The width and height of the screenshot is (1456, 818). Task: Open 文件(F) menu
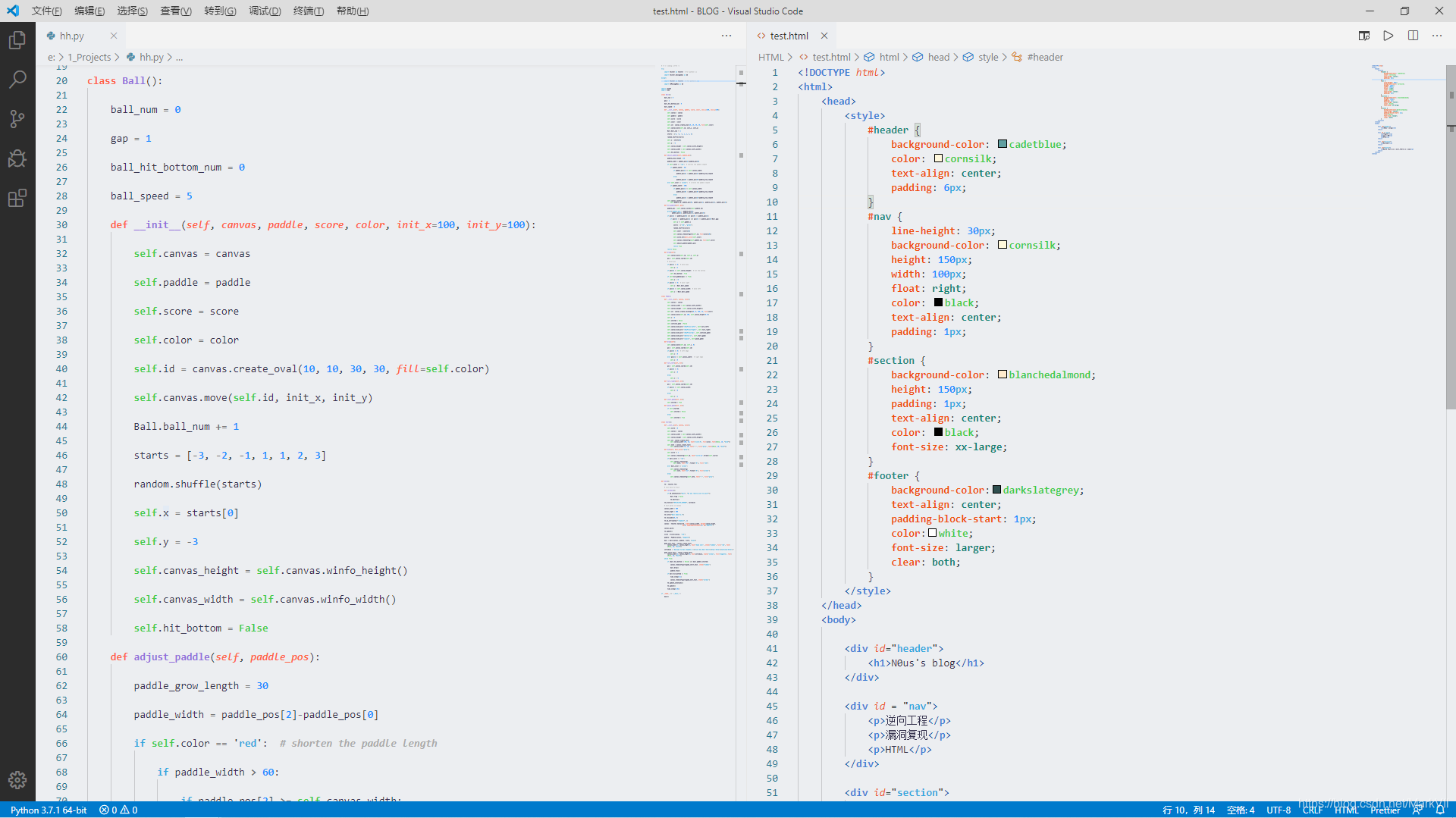47,11
